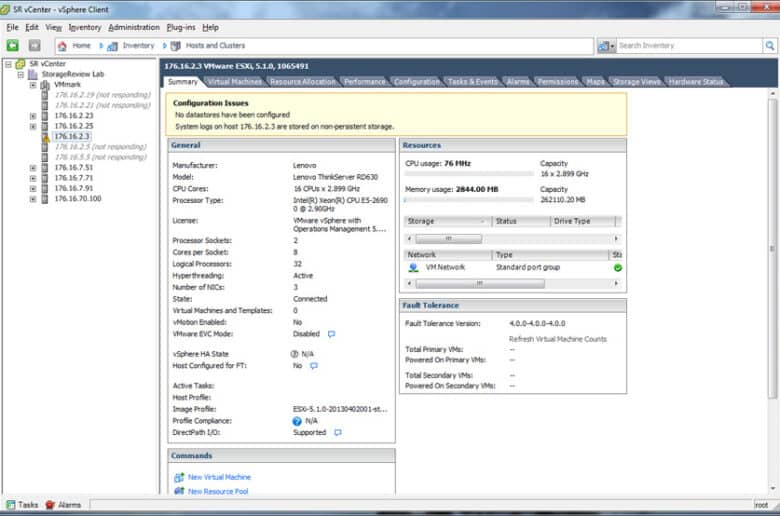Click the vSphere HA State question icon
The height and width of the screenshot is (516, 780).
(294, 354)
